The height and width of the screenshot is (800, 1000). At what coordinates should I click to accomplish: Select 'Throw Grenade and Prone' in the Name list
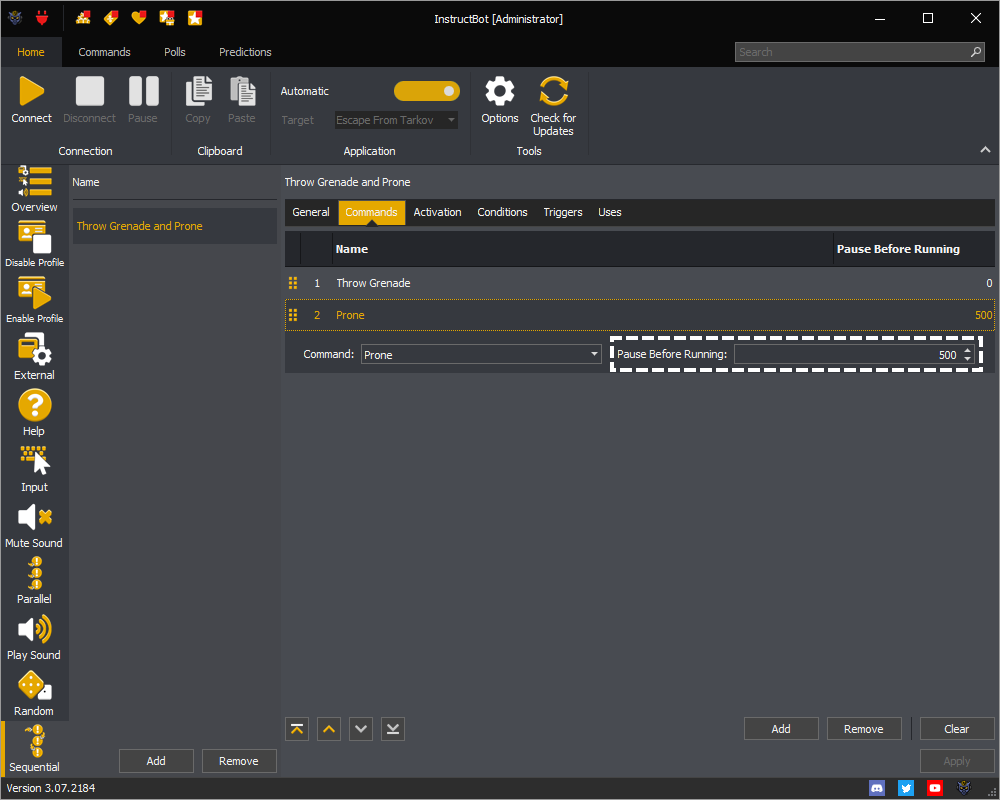pyautogui.click(x=175, y=226)
